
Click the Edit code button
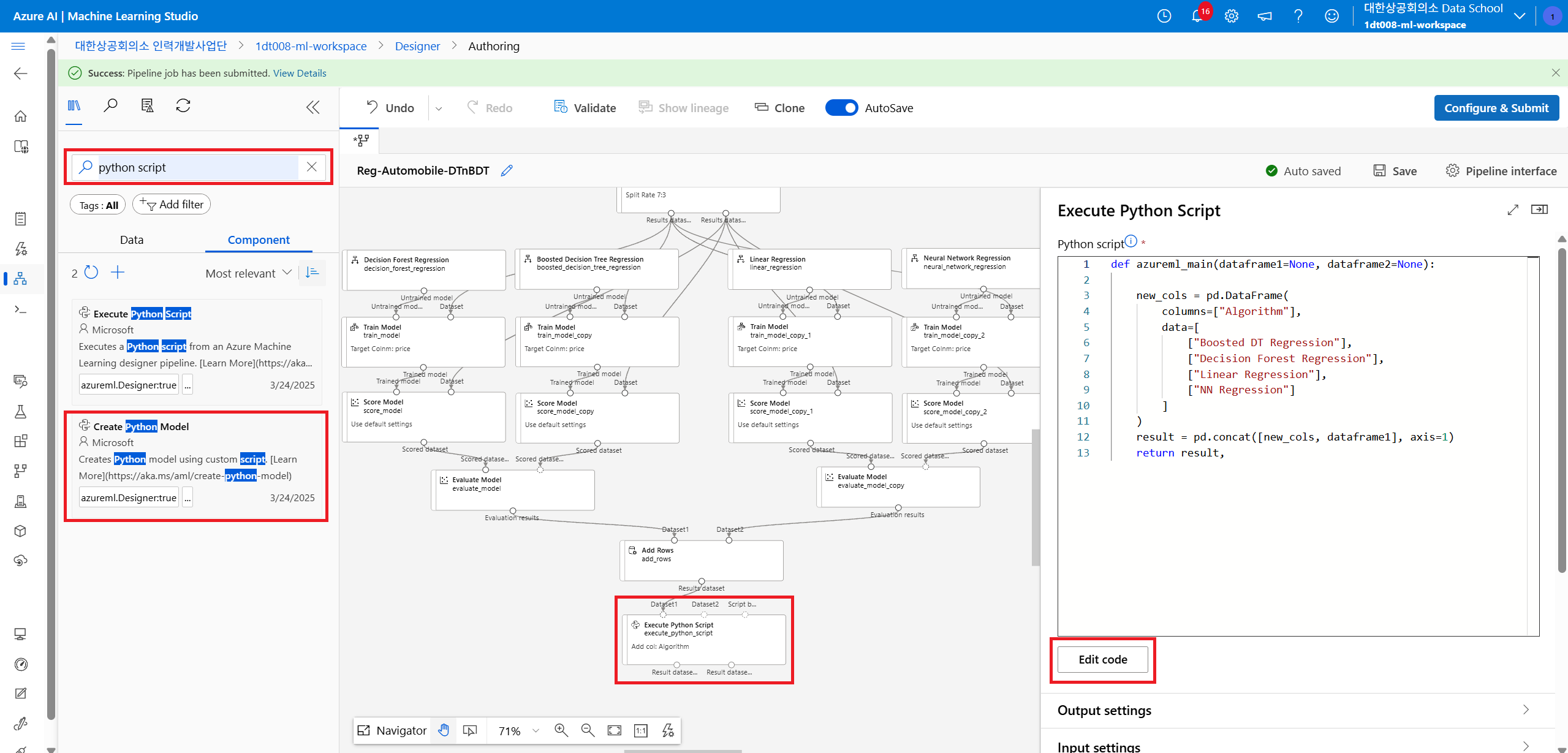click(x=1102, y=659)
